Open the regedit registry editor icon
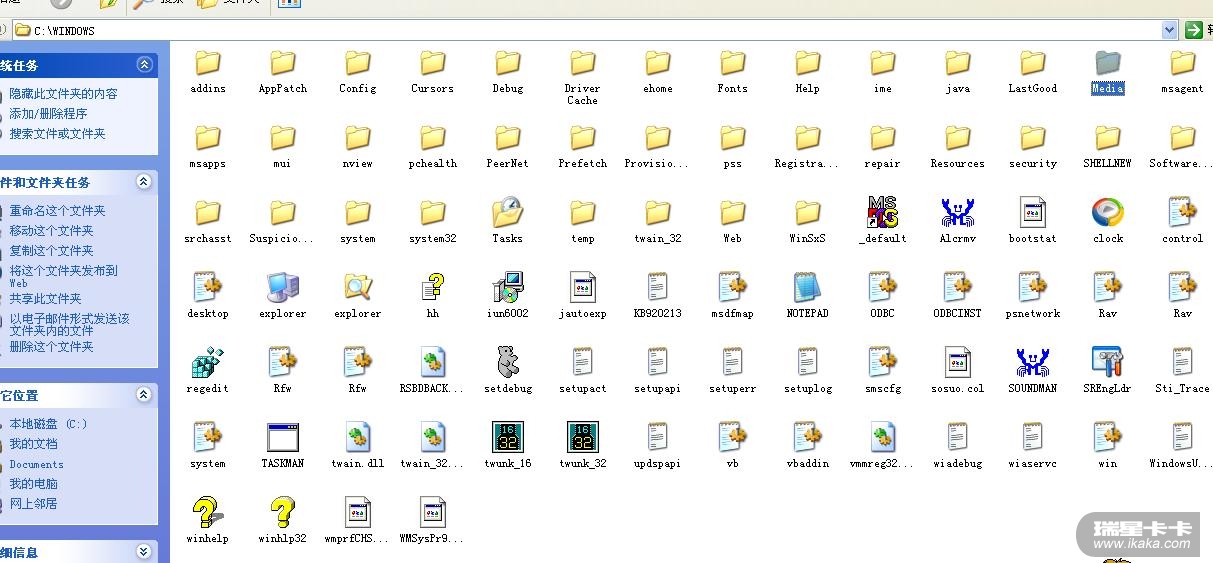Image resolution: width=1213 pixels, height=563 pixels. [207, 363]
